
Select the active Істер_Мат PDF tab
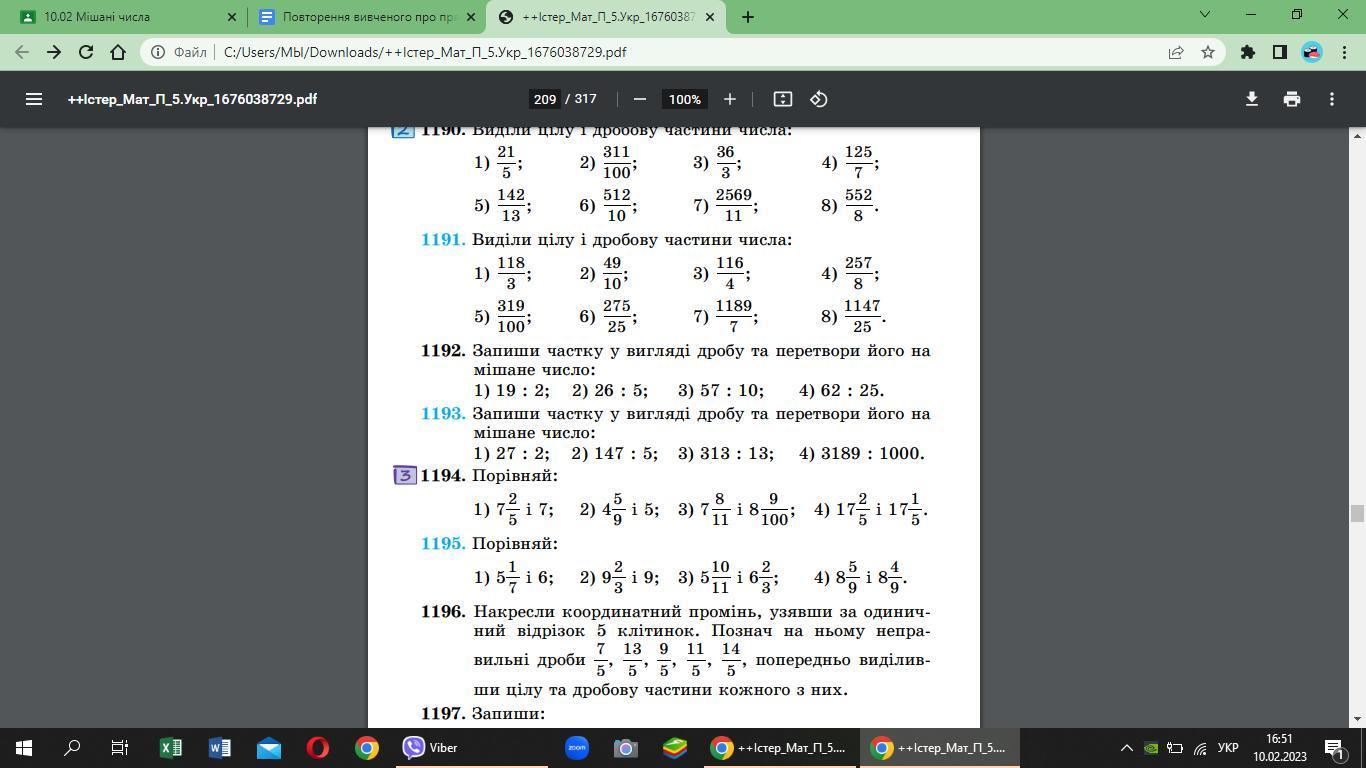[x=605, y=17]
